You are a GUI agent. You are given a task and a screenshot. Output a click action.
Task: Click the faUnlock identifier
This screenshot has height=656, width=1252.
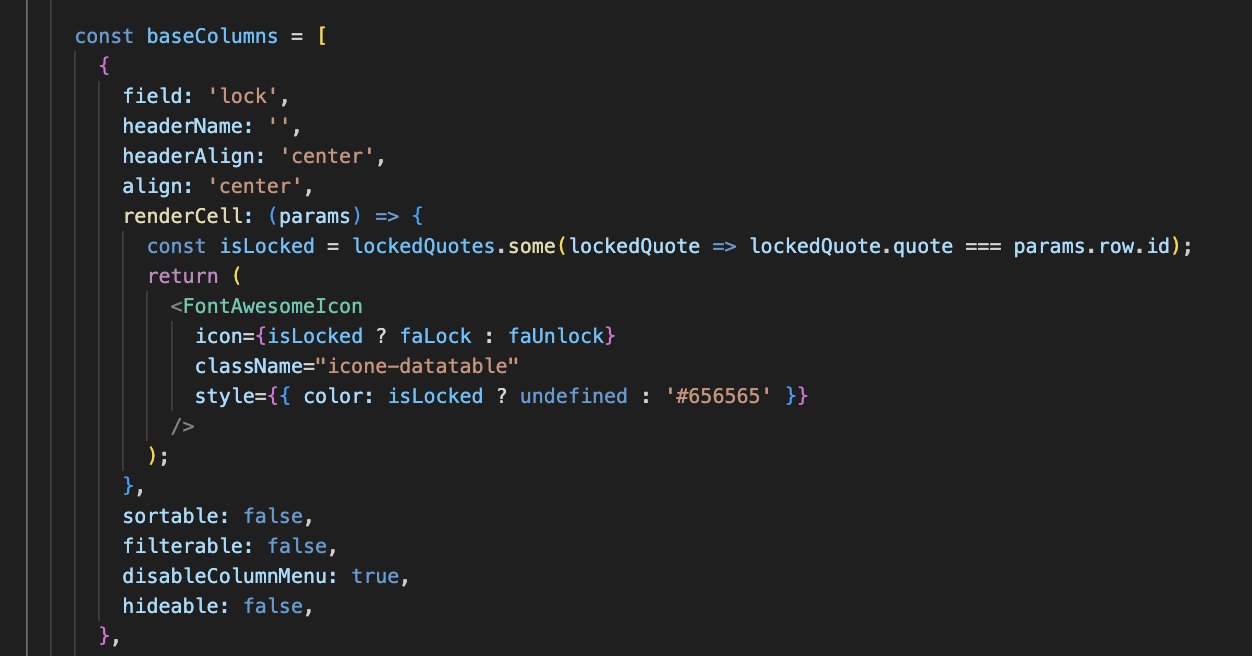(556, 336)
